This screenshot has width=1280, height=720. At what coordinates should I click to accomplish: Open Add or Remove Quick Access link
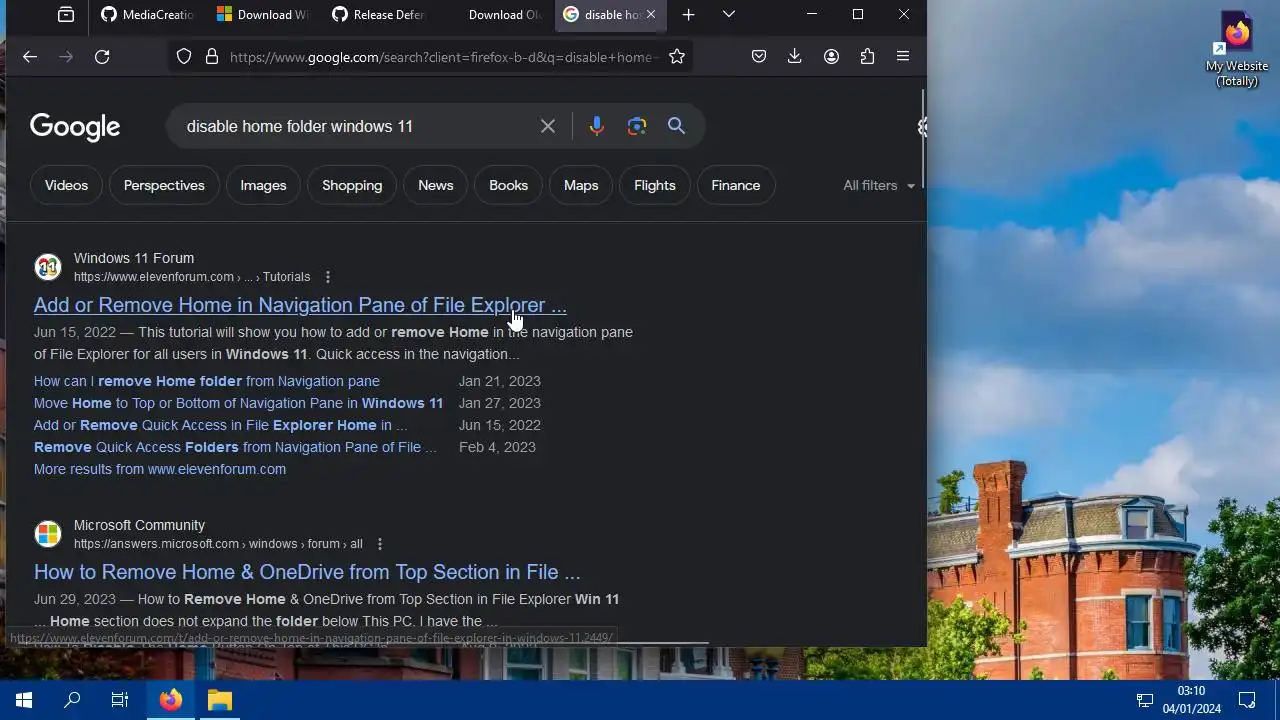[x=220, y=425]
